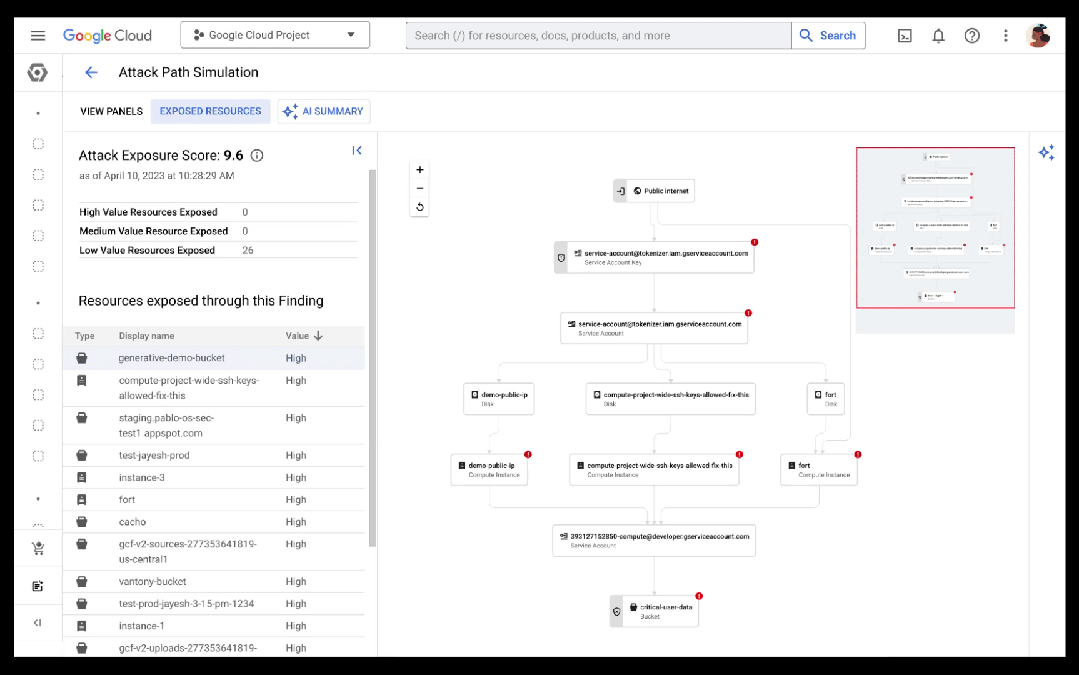Screen dimensions: 1079x675
Task: Click the critical-user-data Bucket node
Action: point(654,611)
